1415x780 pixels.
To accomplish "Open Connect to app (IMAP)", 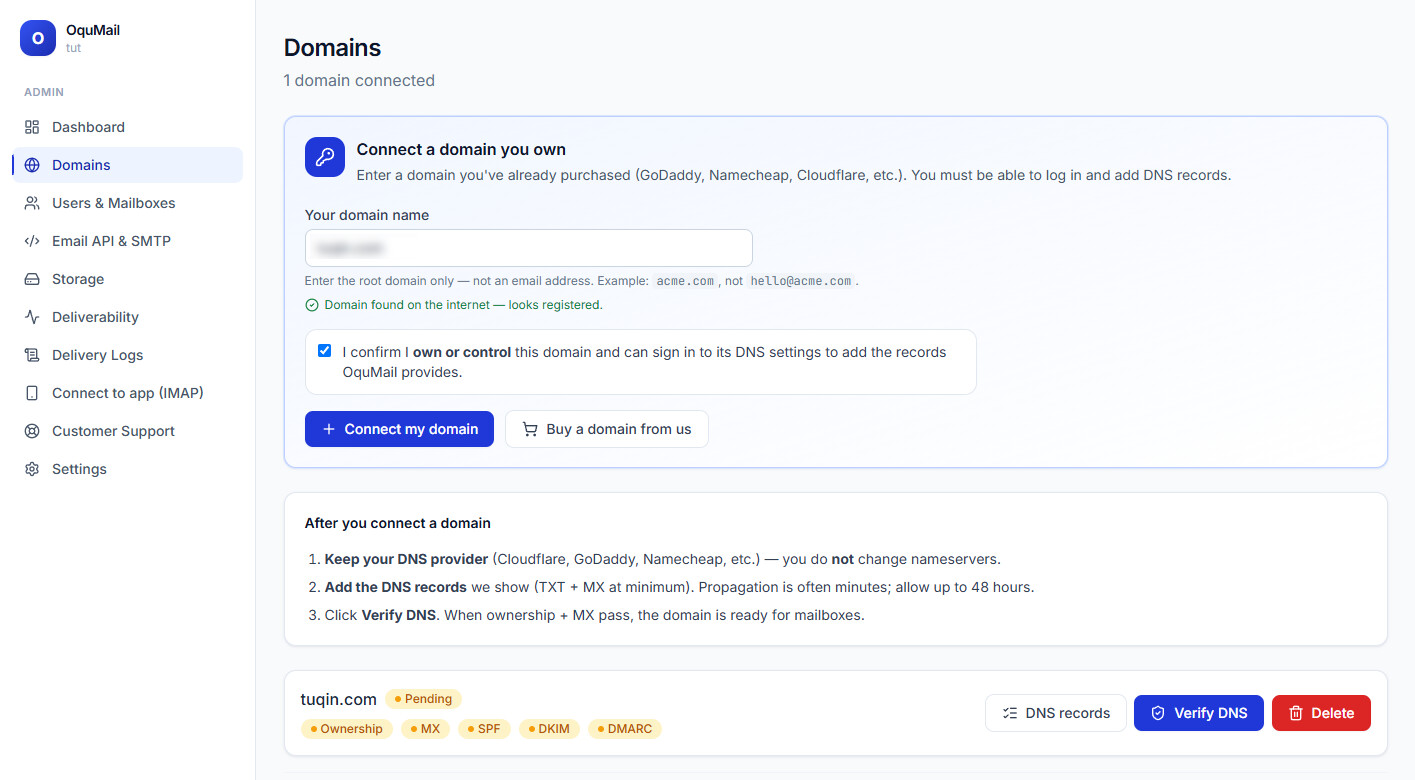I will point(127,393).
